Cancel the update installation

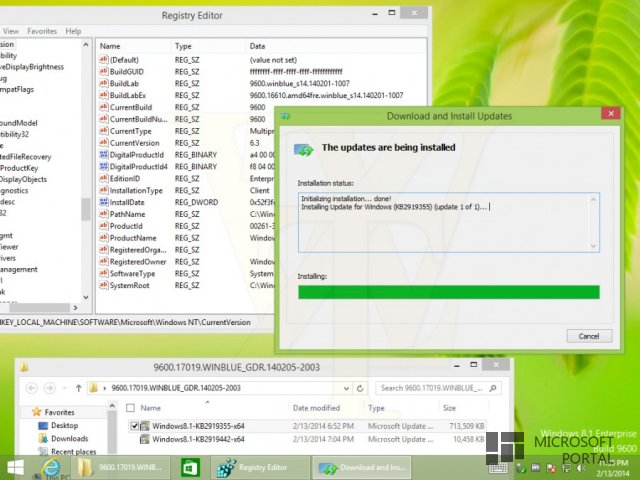click(x=589, y=336)
